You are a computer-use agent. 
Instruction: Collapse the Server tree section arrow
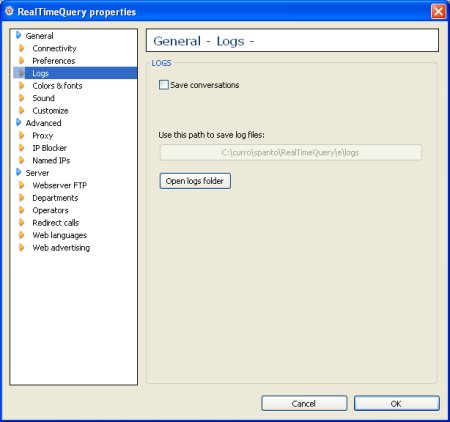tap(19, 173)
